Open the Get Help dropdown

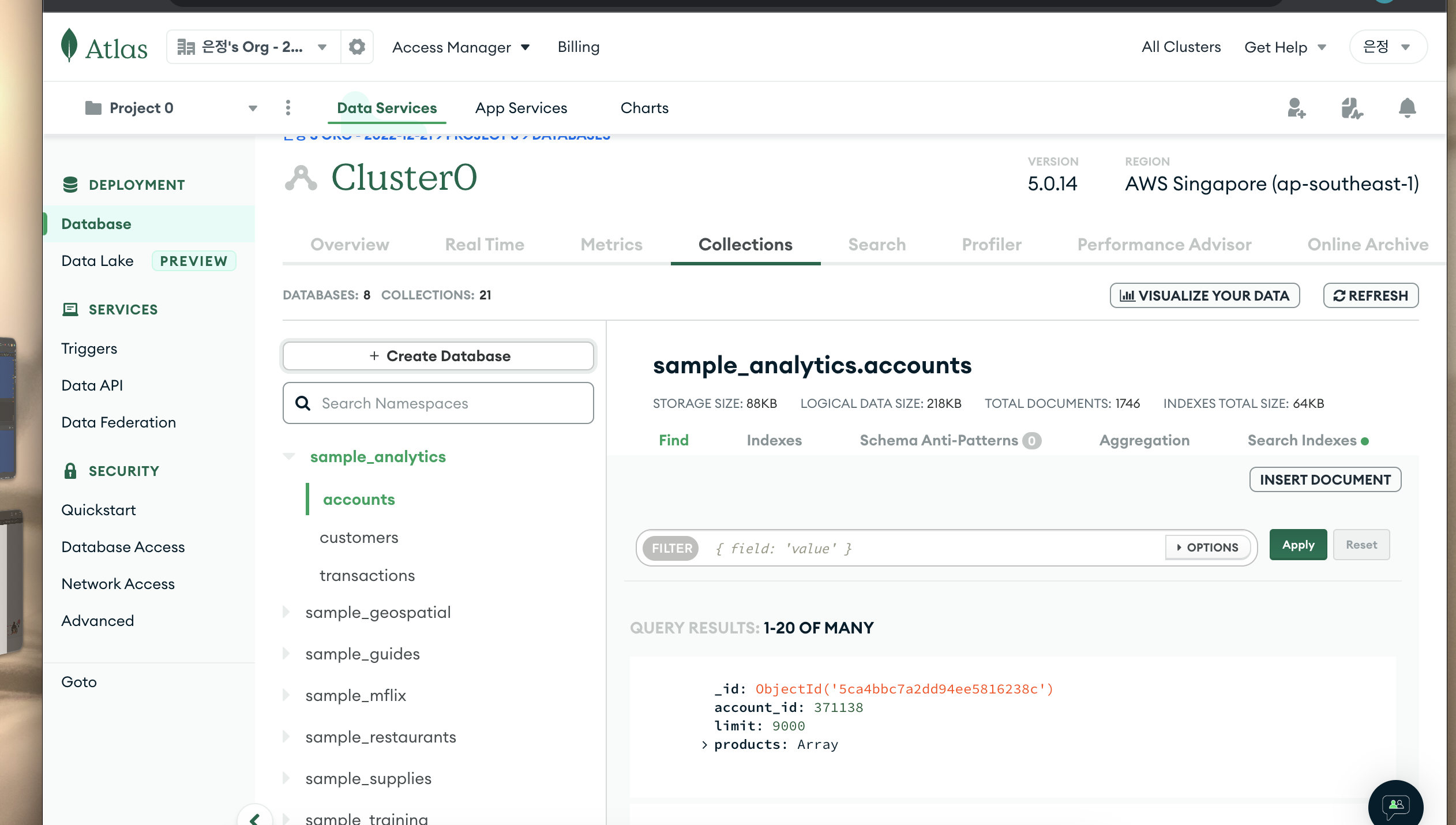click(x=1285, y=47)
